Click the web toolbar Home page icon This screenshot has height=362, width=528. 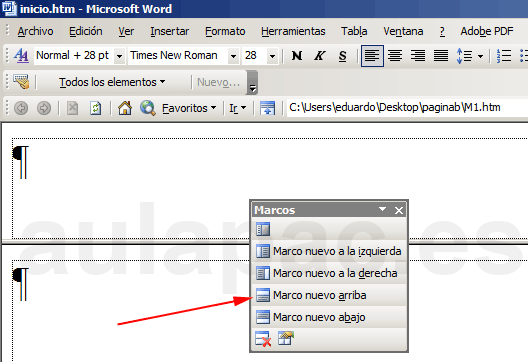pos(125,108)
